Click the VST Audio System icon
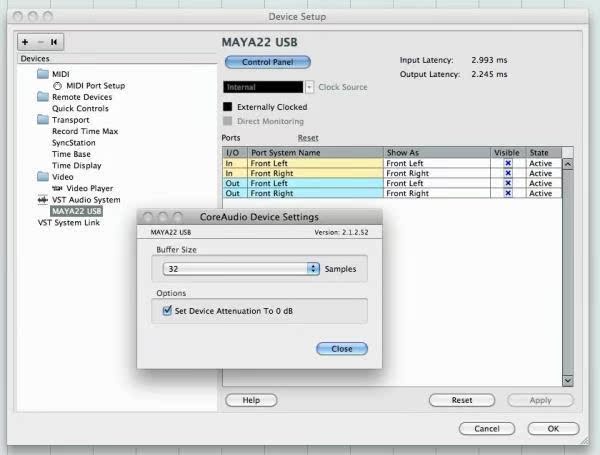 pos(42,199)
